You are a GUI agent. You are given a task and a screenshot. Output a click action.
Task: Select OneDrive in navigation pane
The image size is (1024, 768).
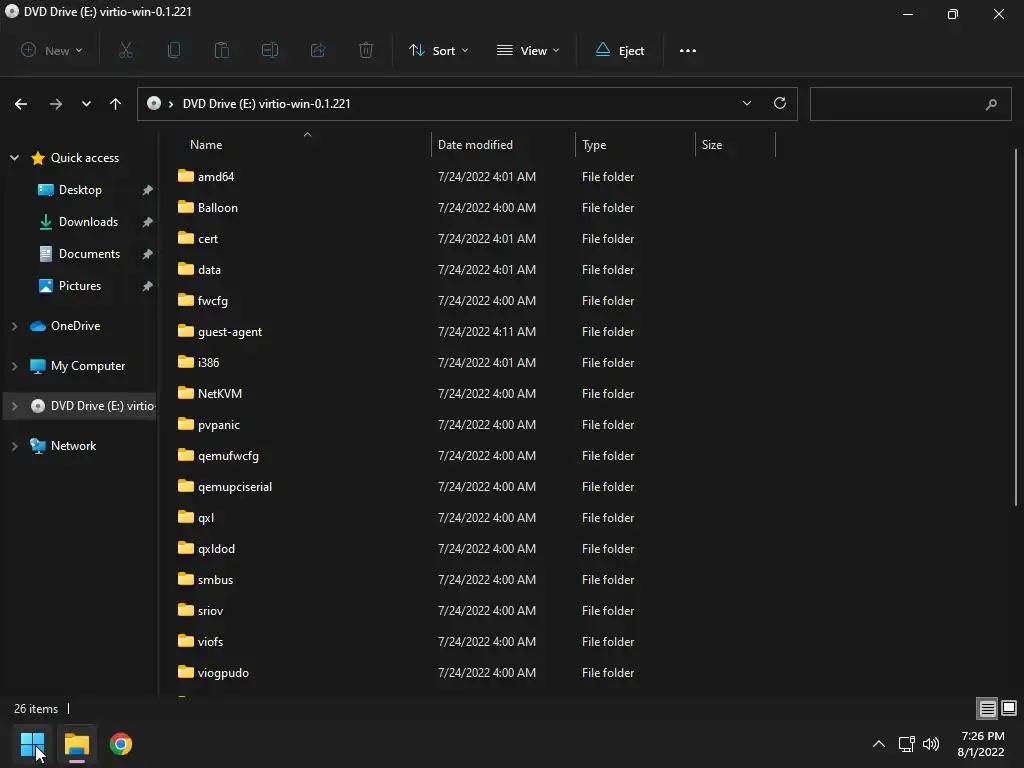click(75, 326)
